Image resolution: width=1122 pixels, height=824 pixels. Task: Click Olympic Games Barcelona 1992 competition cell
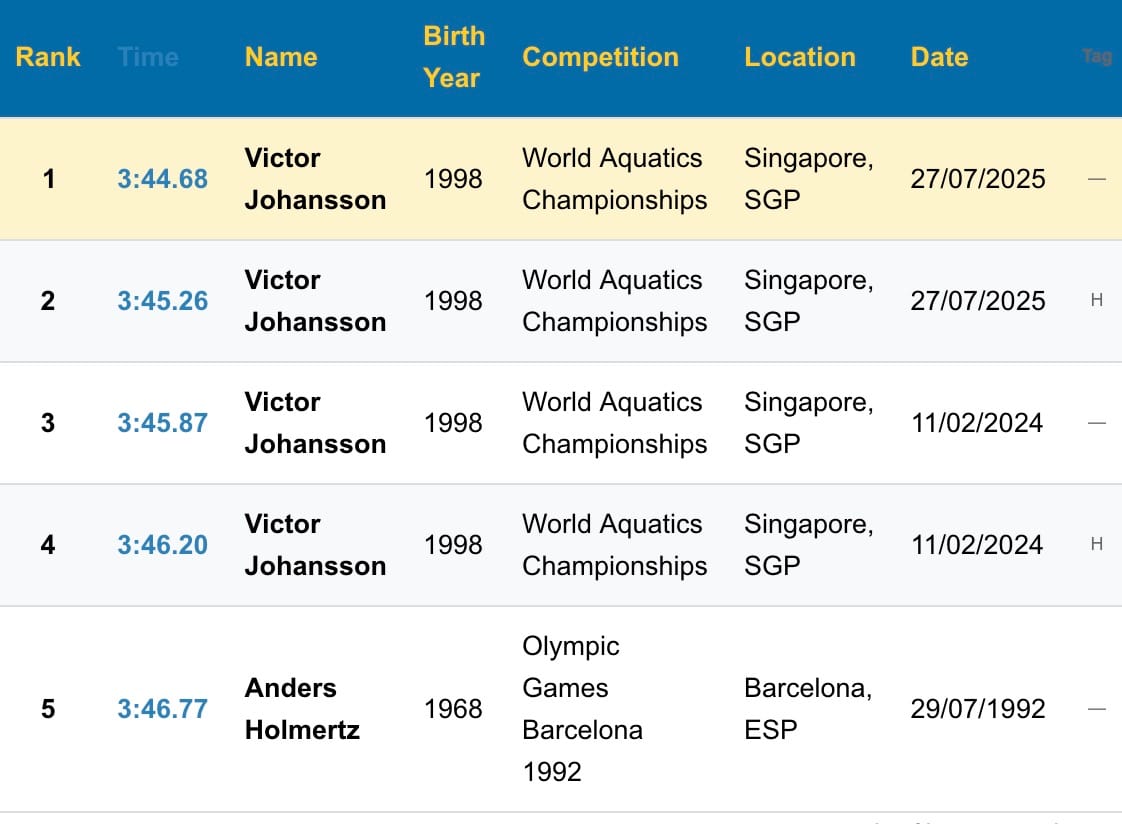(x=582, y=709)
